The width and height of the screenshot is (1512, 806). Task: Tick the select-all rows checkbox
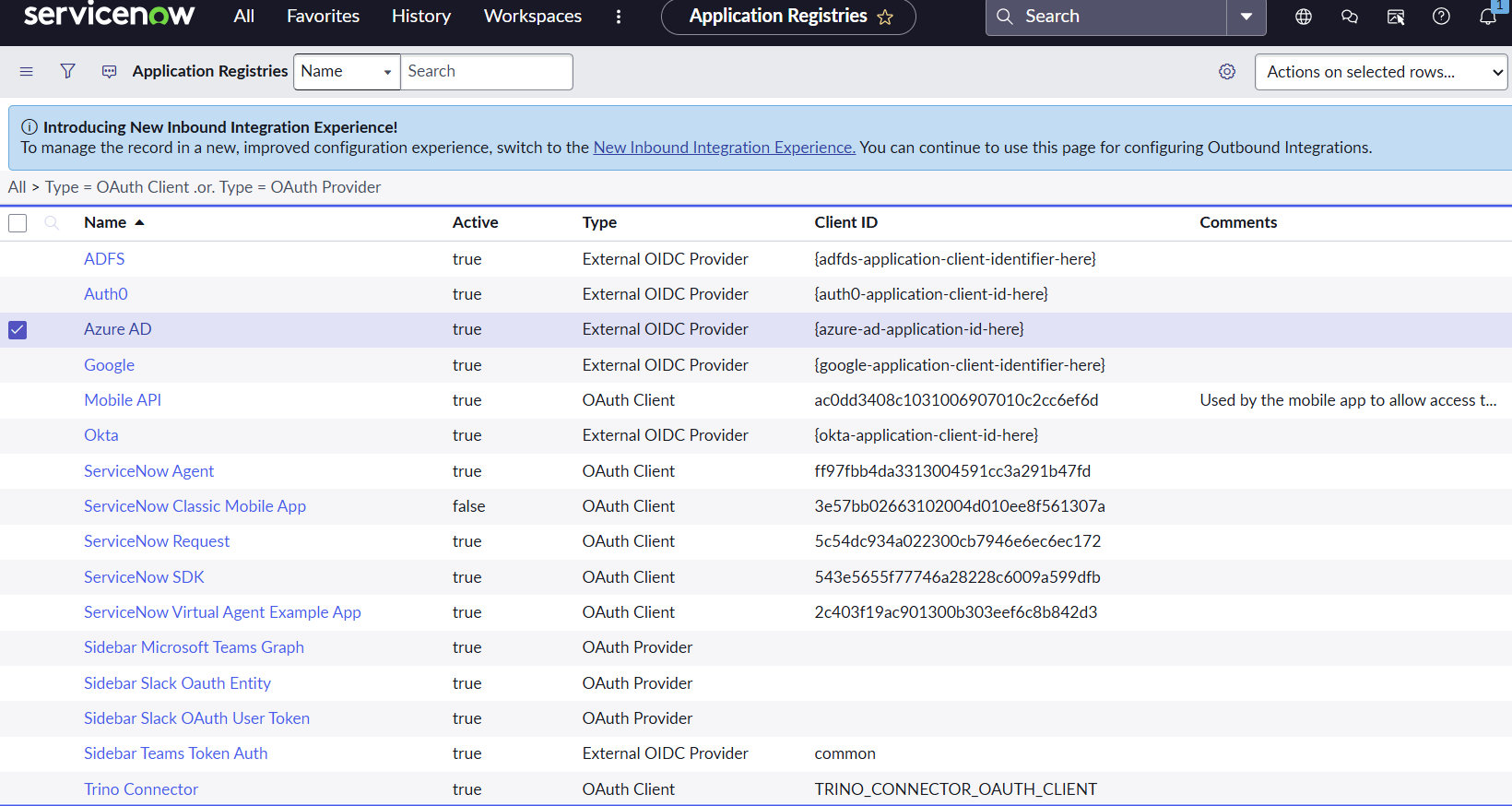pos(18,223)
